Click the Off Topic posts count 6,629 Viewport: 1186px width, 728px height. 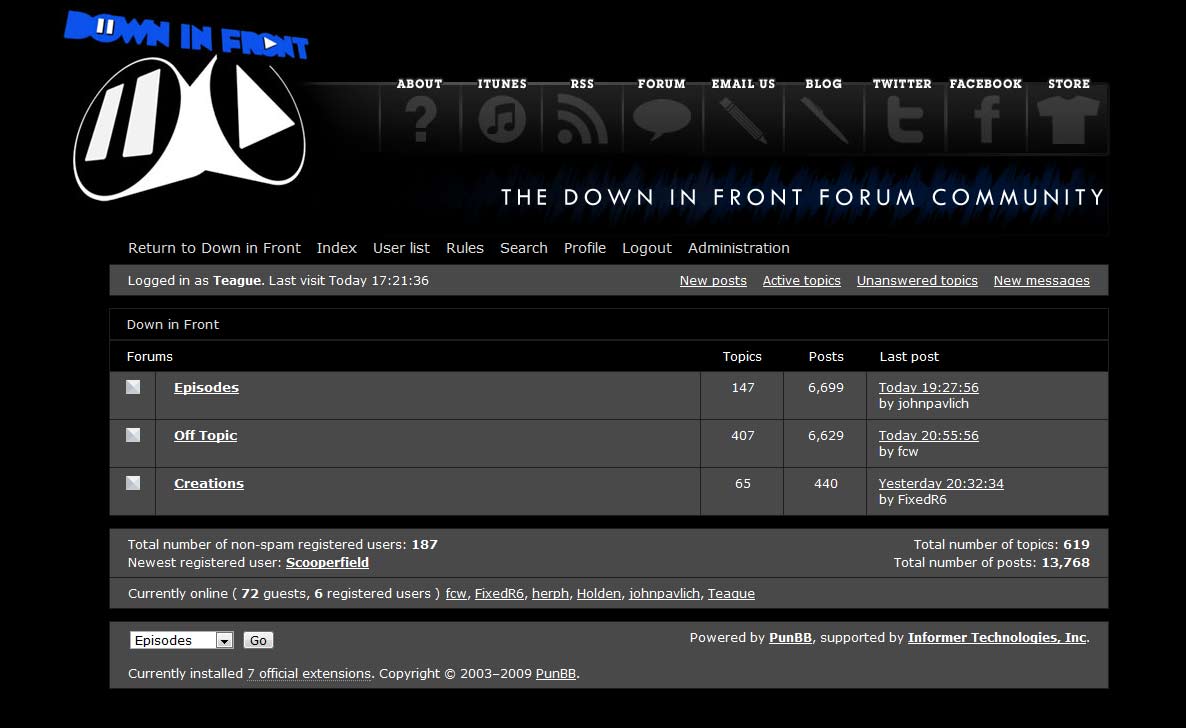pos(825,436)
